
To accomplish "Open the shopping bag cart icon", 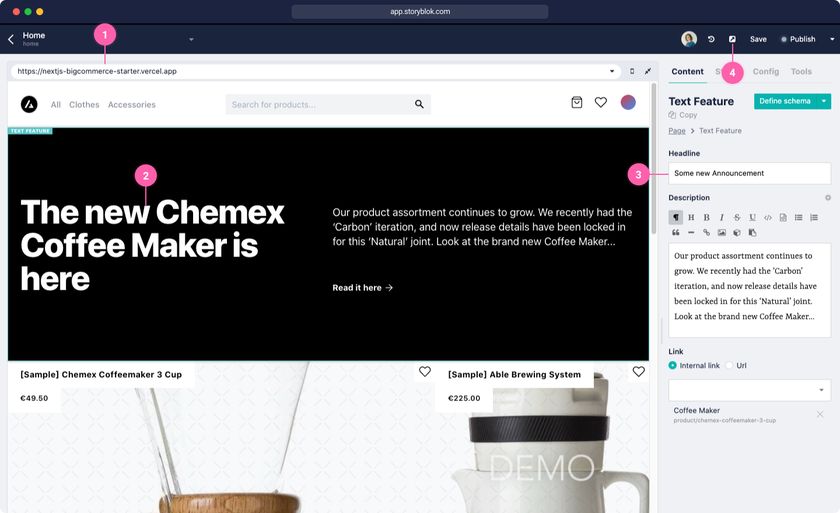I will click(576, 102).
